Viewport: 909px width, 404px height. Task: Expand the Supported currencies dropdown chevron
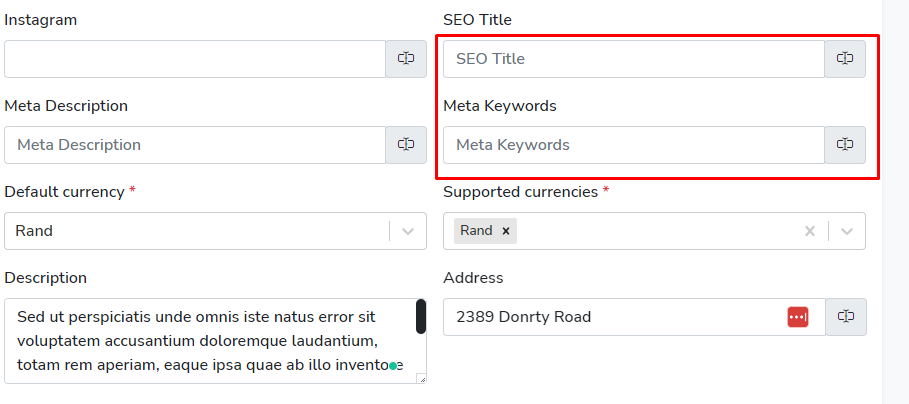pyautogui.click(x=847, y=231)
